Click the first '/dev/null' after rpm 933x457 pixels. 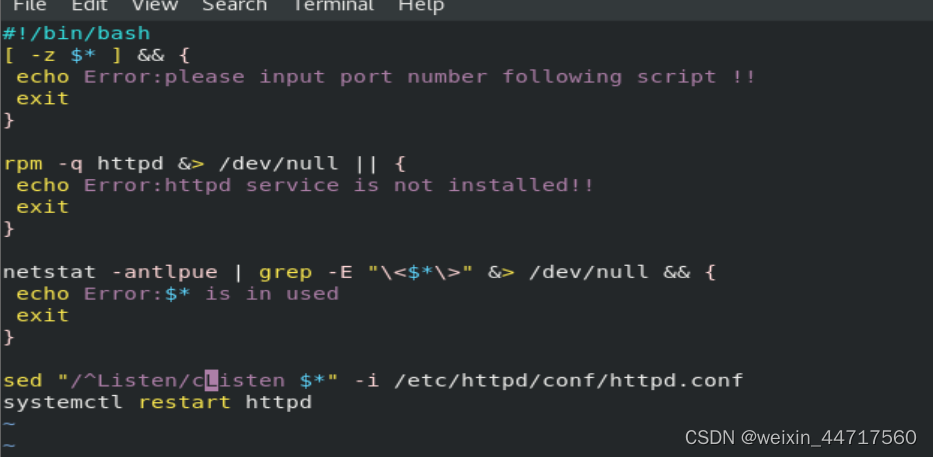(x=278, y=163)
